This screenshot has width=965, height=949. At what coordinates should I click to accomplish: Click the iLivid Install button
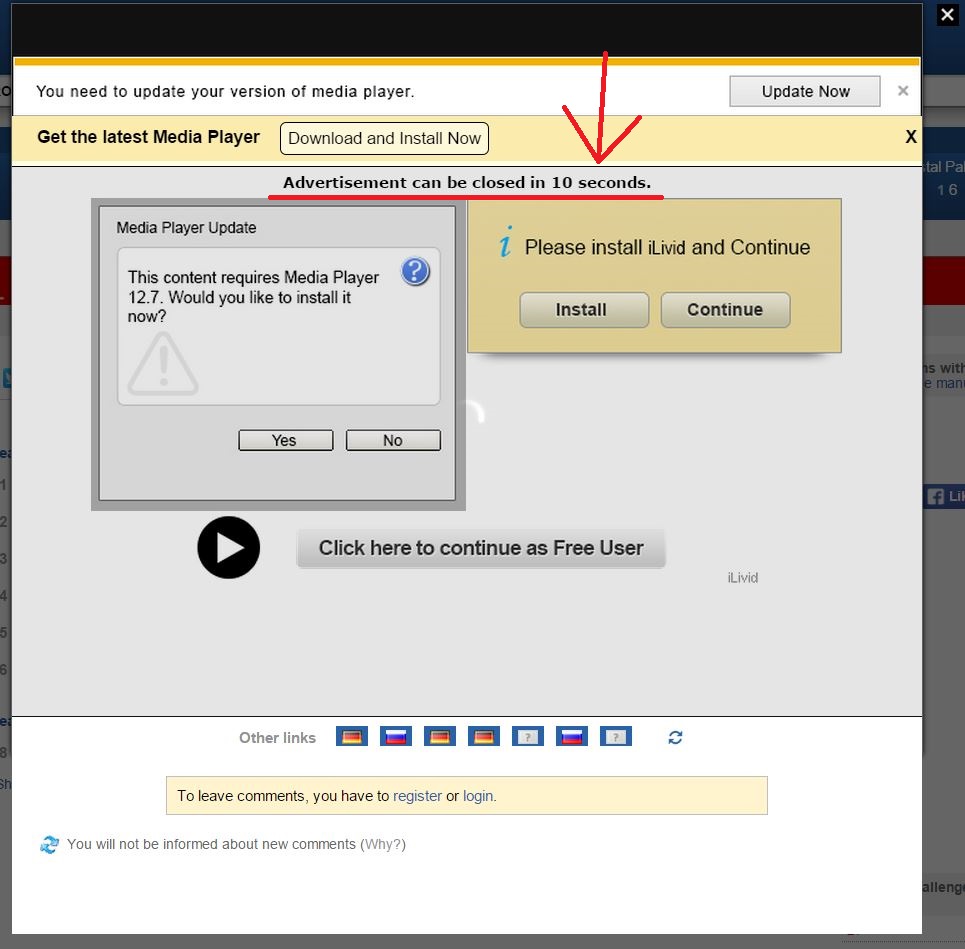tap(584, 310)
